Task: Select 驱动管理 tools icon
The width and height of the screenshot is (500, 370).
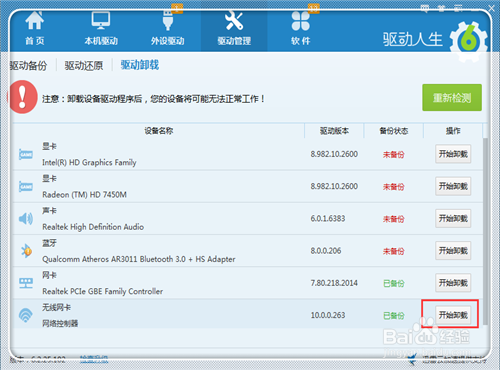Action: click(x=234, y=21)
